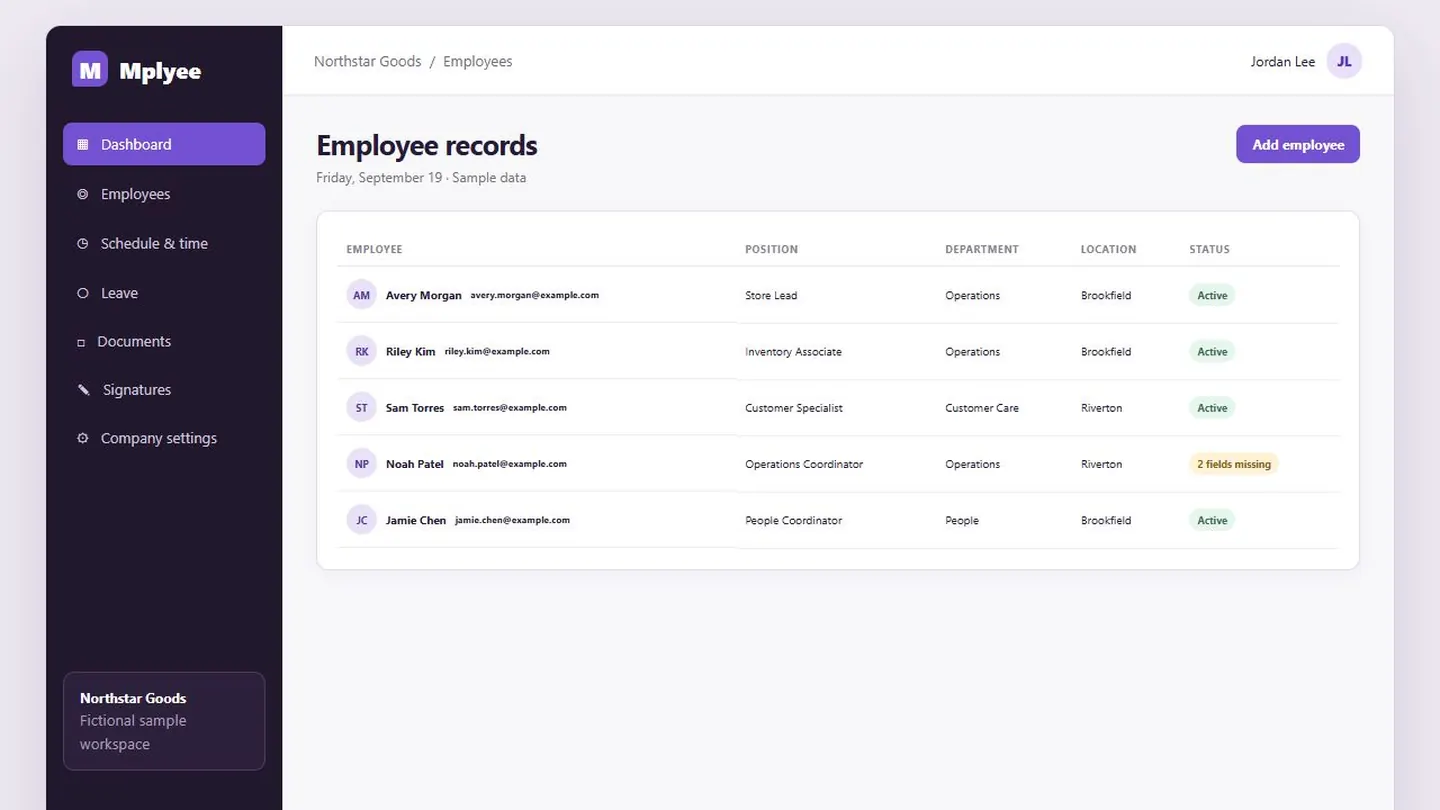Open the Dashboard menu item
The image size is (1440, 810).
click(x=164, y=144)
